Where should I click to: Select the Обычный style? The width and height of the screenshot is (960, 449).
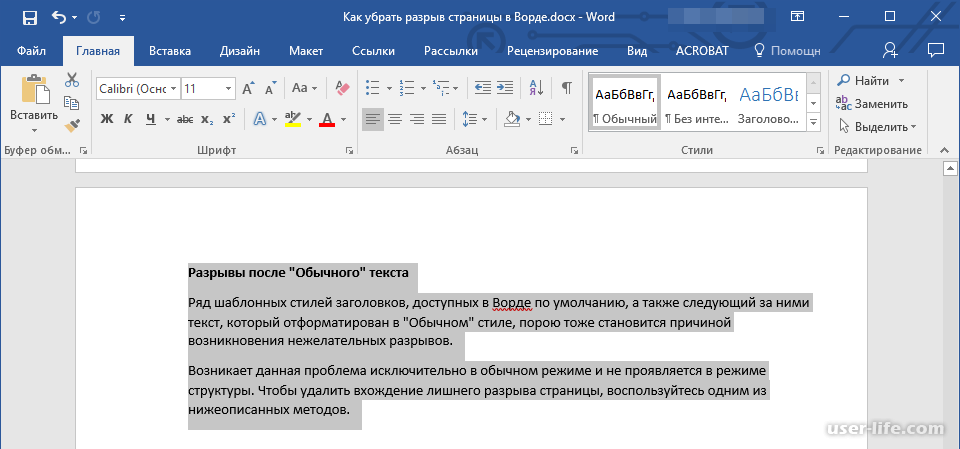[624, 103]
